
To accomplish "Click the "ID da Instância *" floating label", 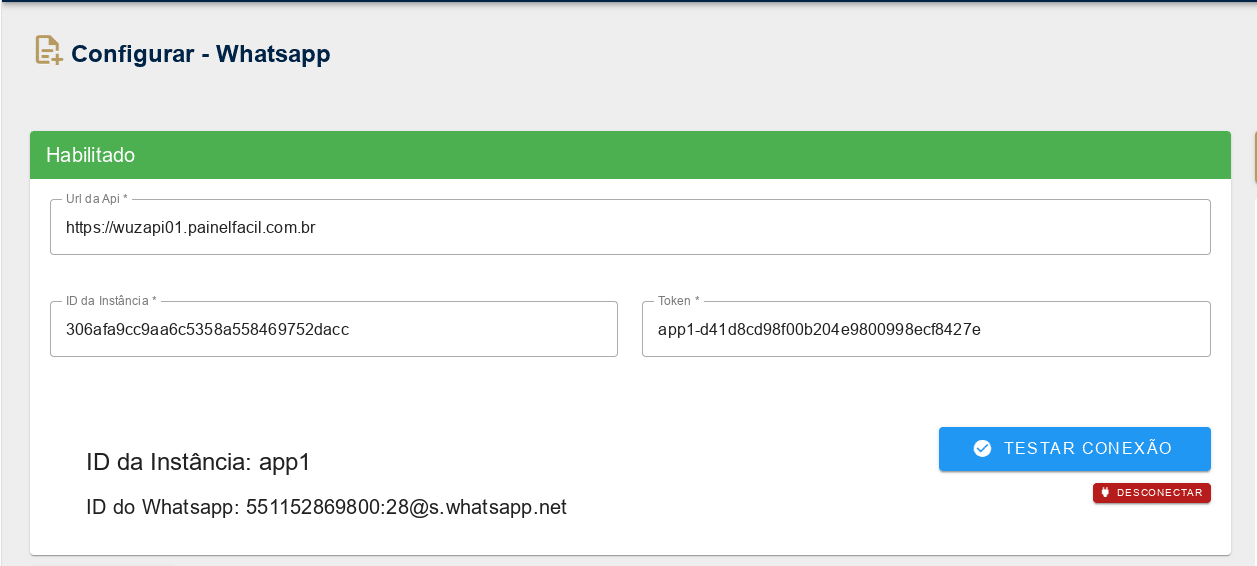I will (x=111, y=301).
